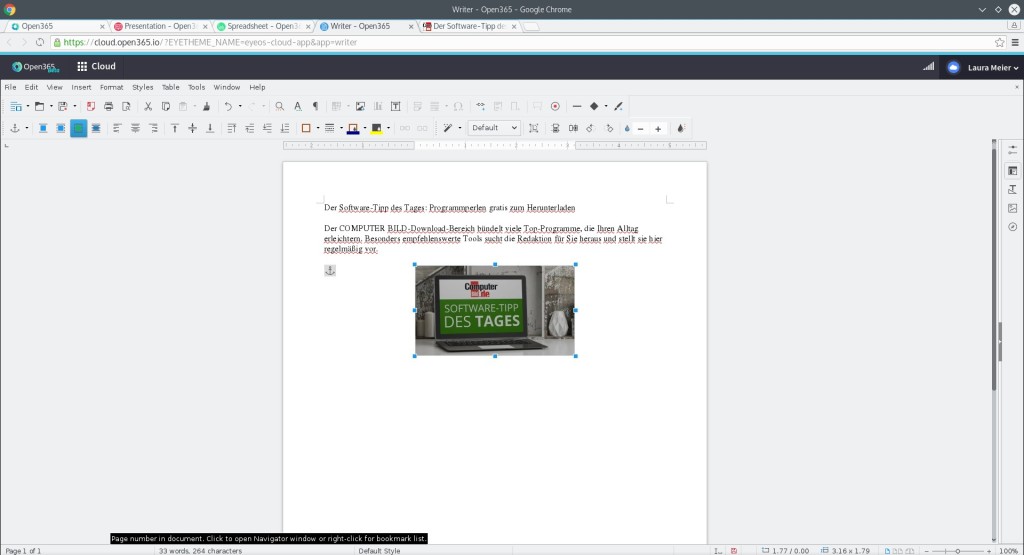The width and height of the screenshot is (1024, 555).
Task: Click the Print document icon
Action: [108, 106]
